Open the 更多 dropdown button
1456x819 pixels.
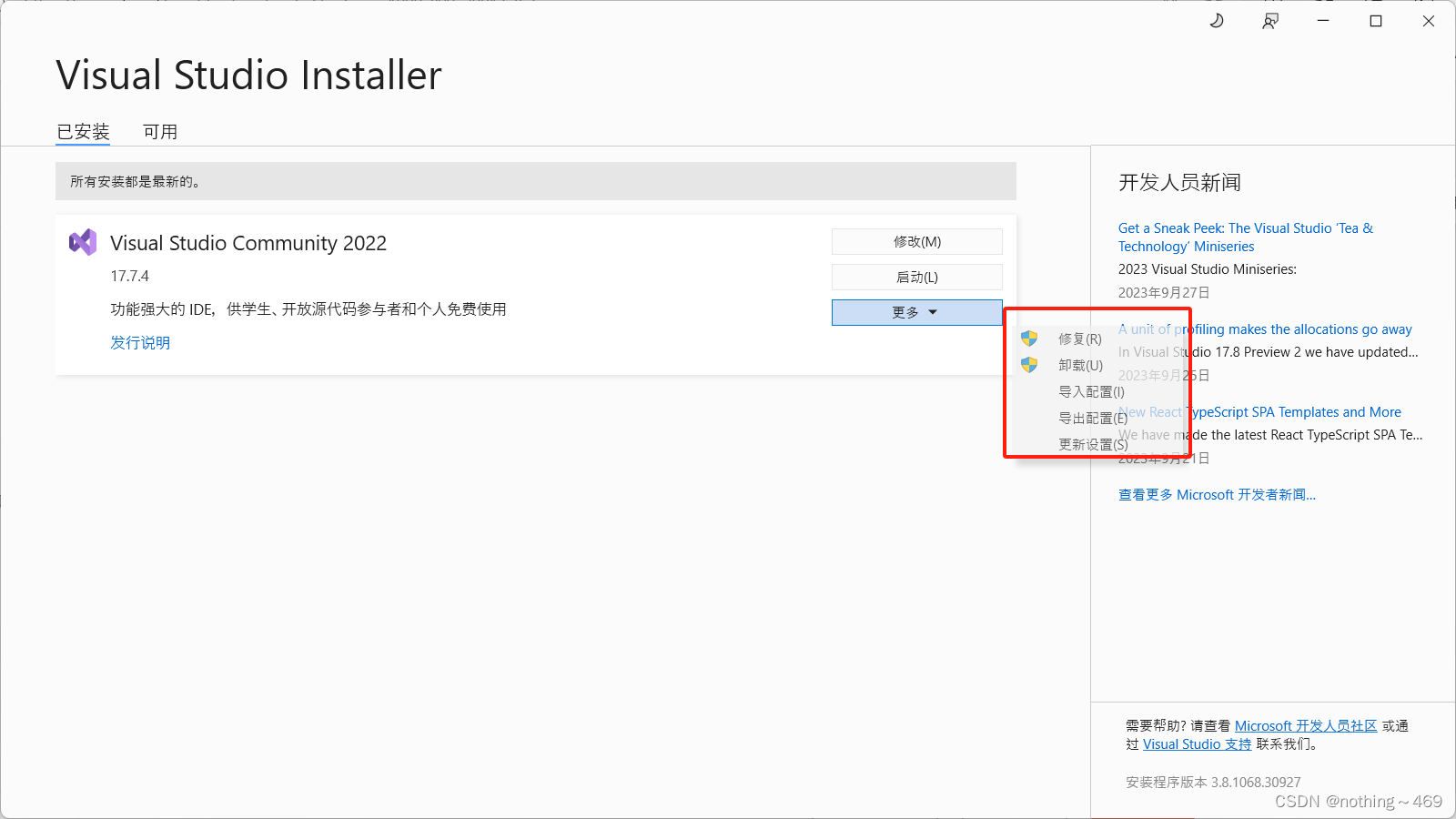(917, 312)
